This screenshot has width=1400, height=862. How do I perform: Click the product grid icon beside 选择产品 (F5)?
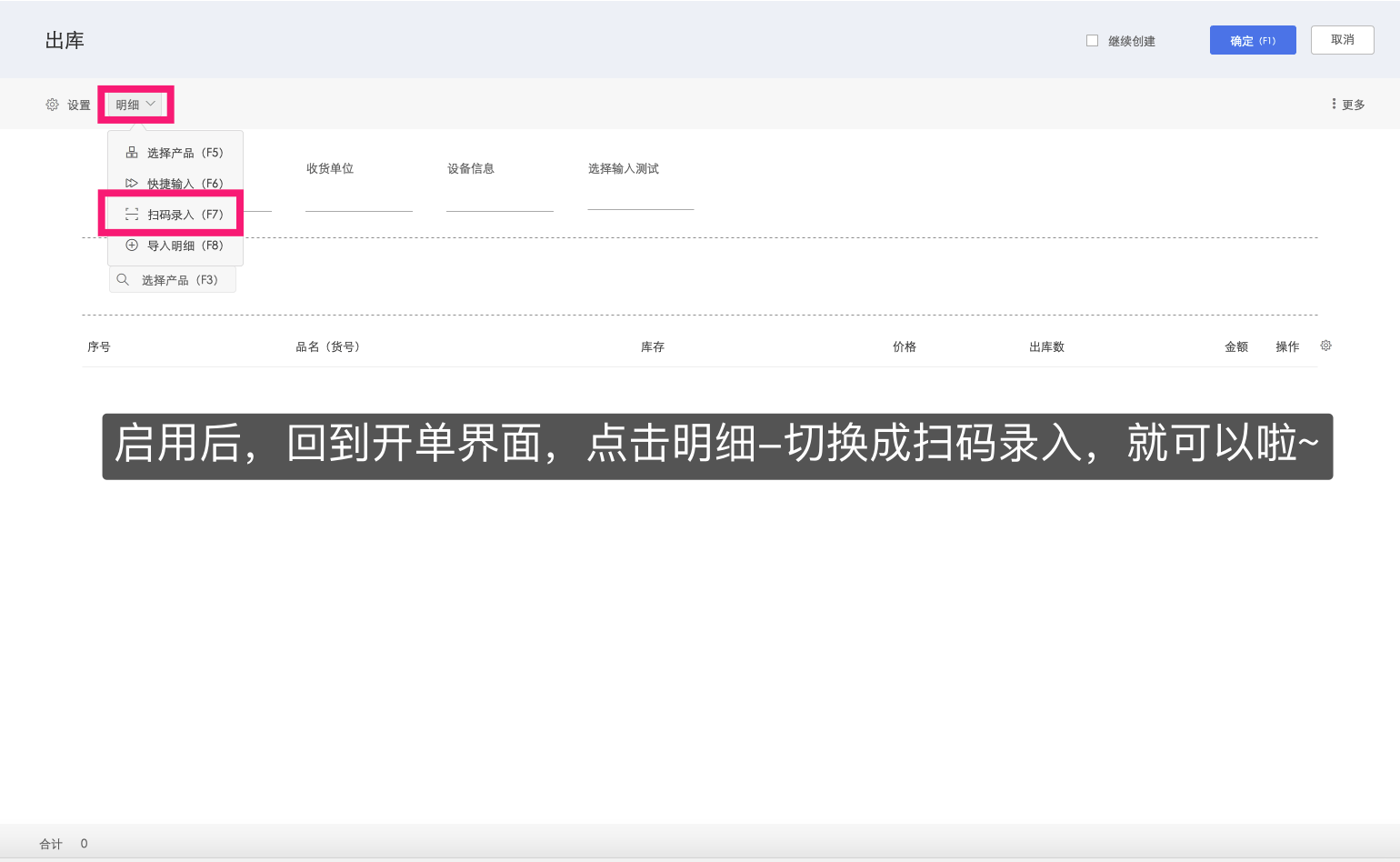pyautogui.click(x=131, y=152)
